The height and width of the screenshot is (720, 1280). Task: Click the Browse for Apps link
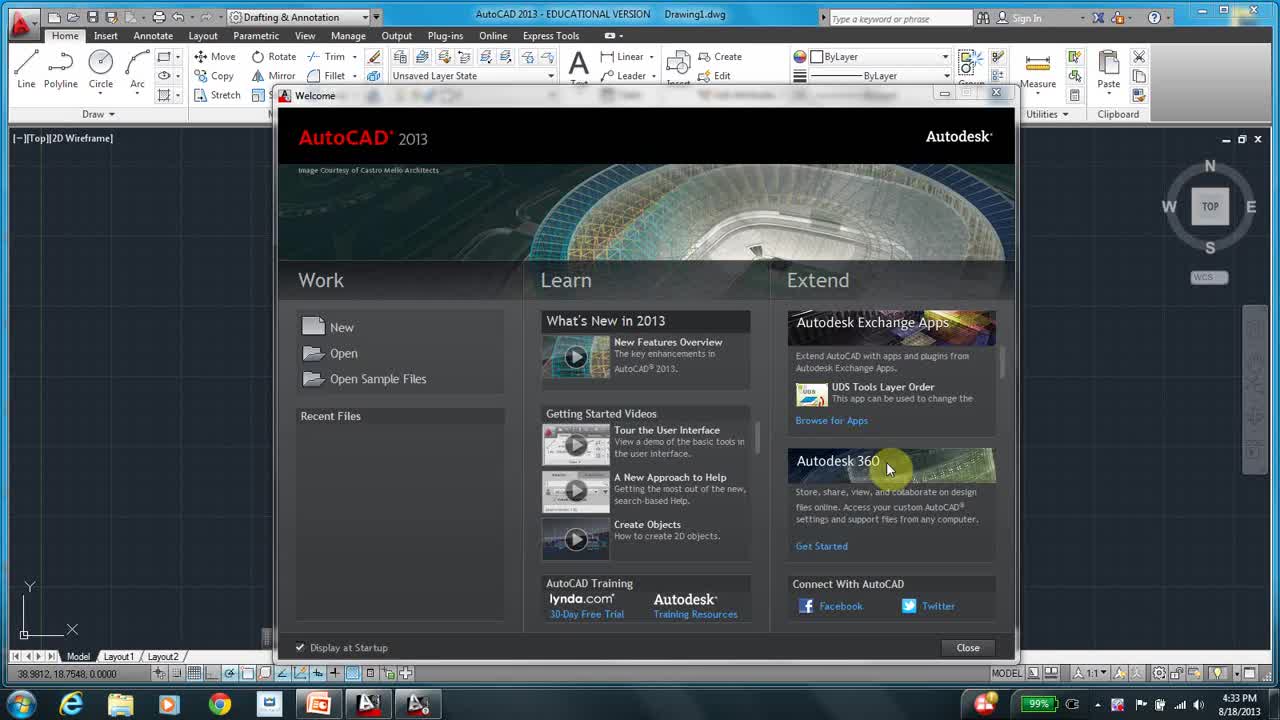coord(831,421)
